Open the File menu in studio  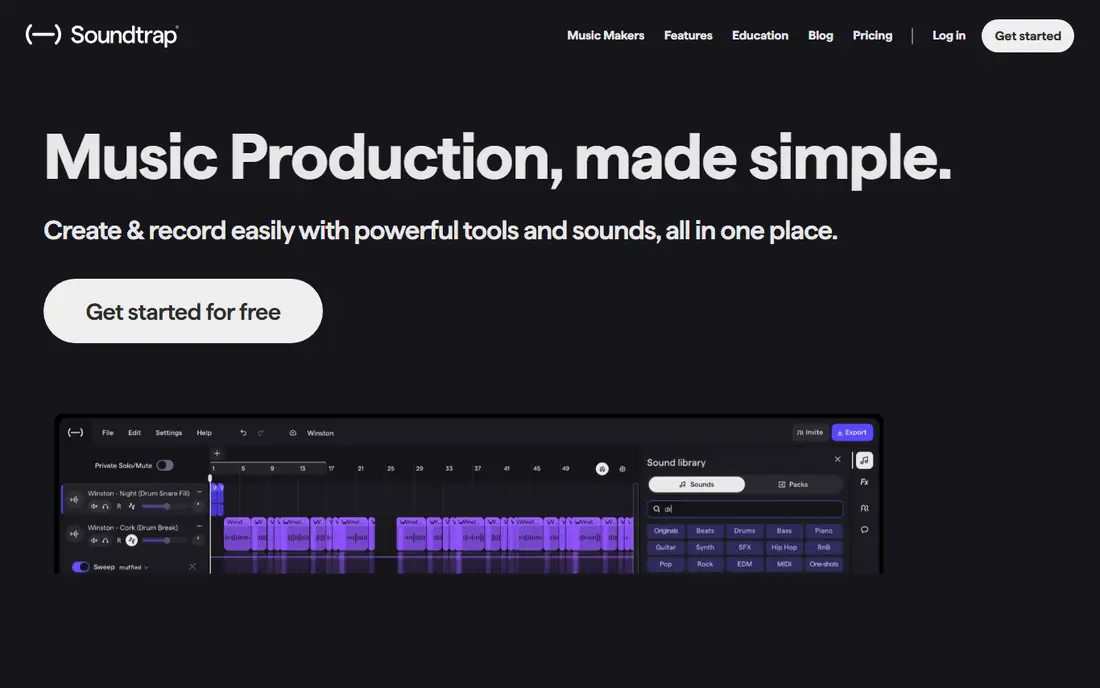click(x=107, y=433)
